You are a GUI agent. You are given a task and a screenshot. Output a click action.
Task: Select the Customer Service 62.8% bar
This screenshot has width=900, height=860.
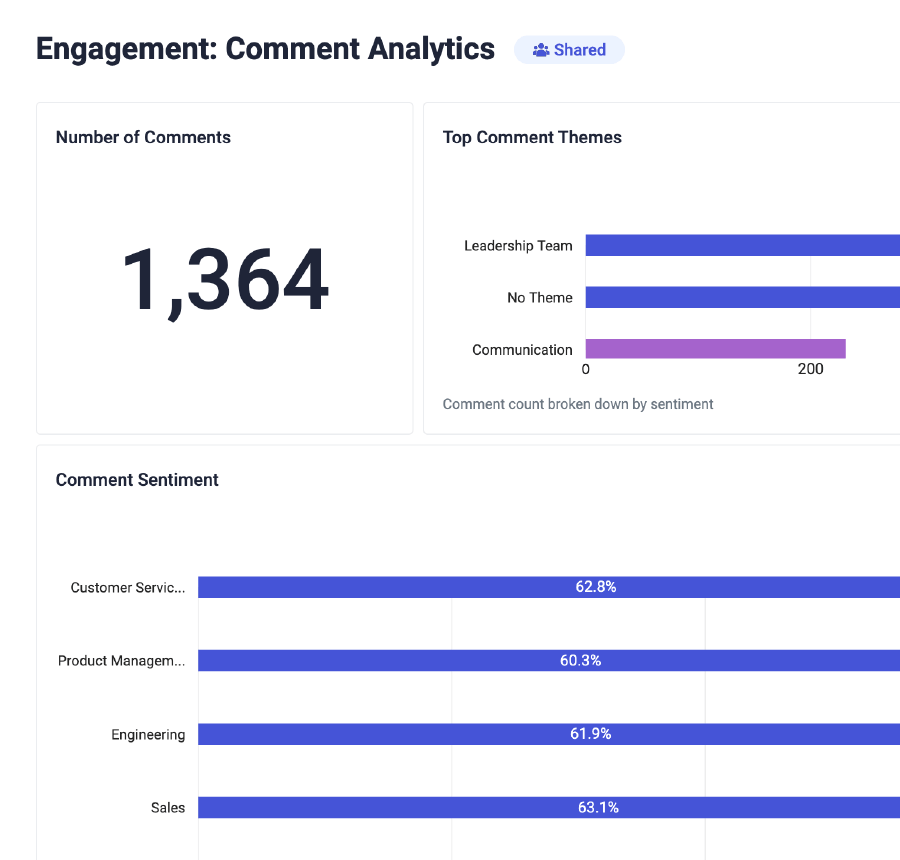[x=549, y=587]
